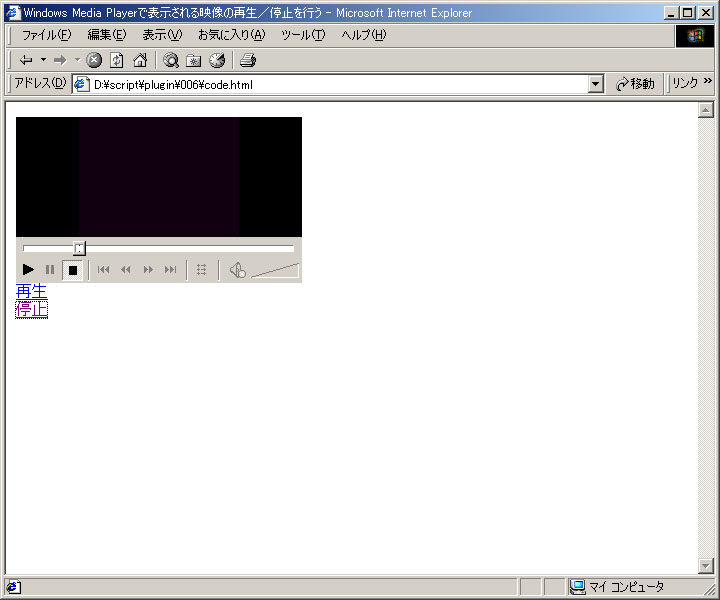The image size is (720, 600).
Task: Click the vertical scrollbar down arrow
Action: tap(706, 566)
